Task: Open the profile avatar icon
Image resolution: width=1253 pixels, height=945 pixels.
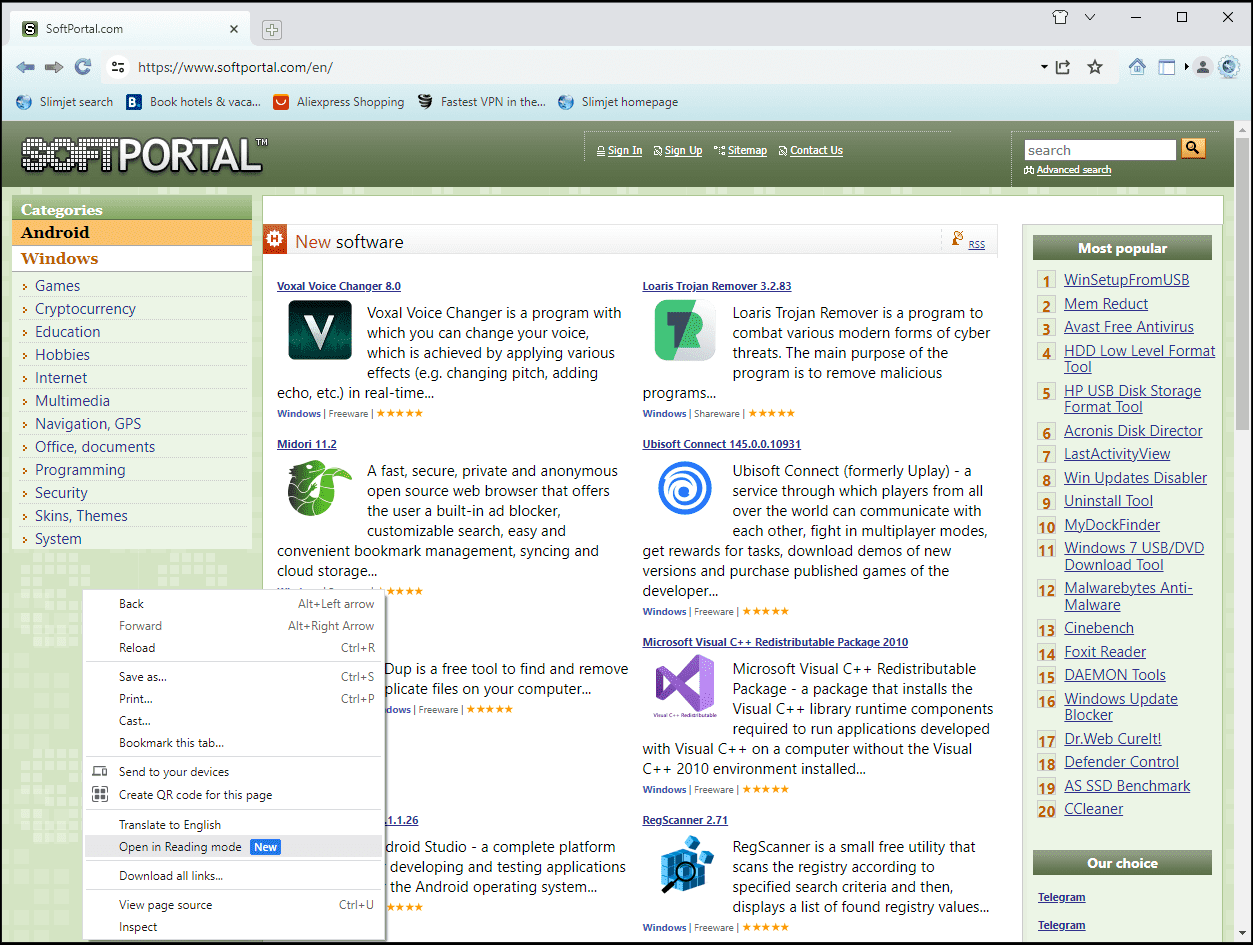Action: coord(1203,67)
